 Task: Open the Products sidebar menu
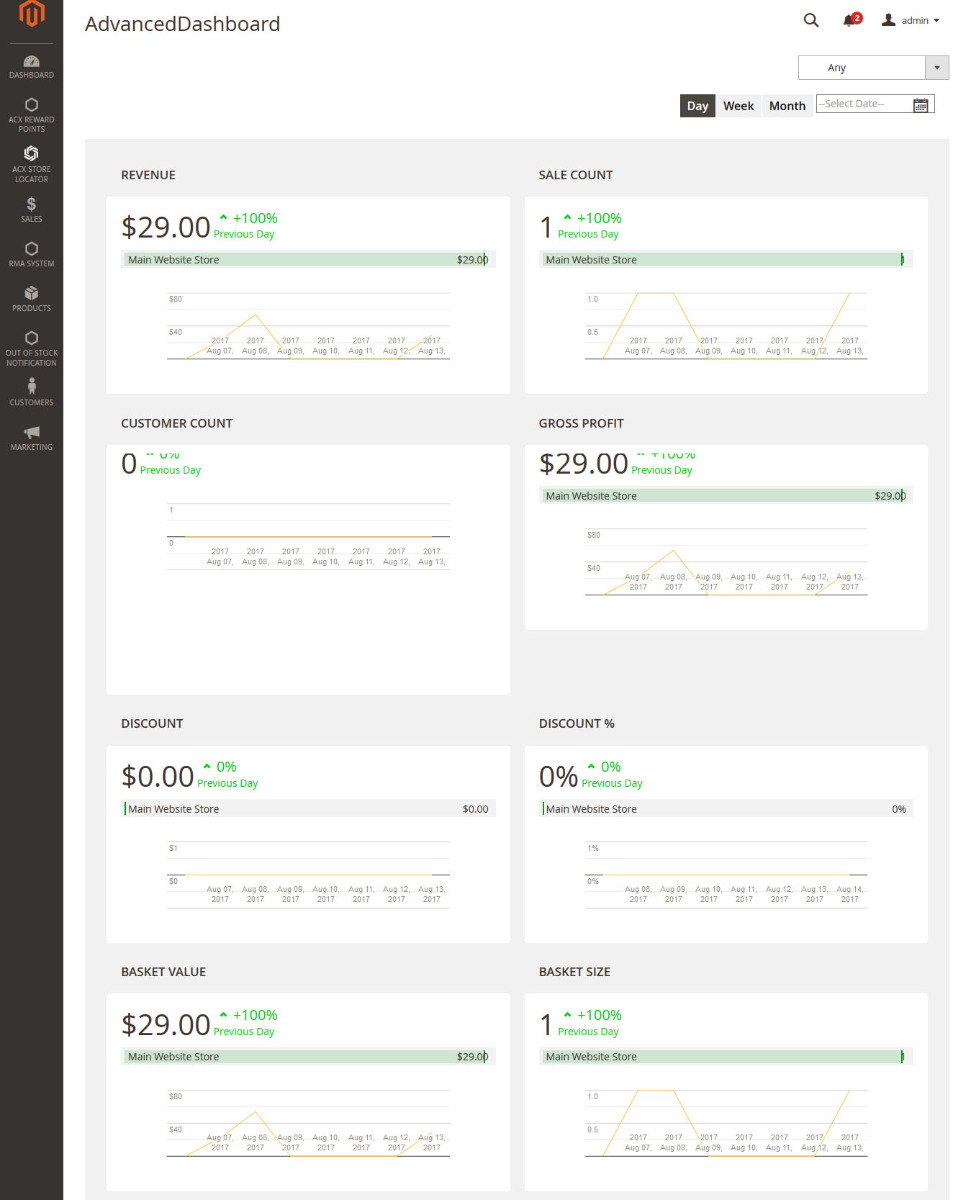(31, 298)
